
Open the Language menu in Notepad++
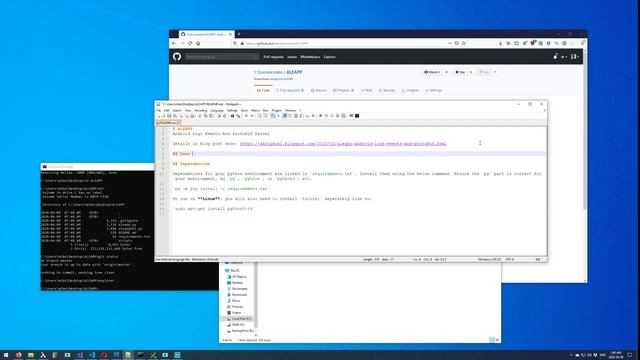[x=217, y=111]
